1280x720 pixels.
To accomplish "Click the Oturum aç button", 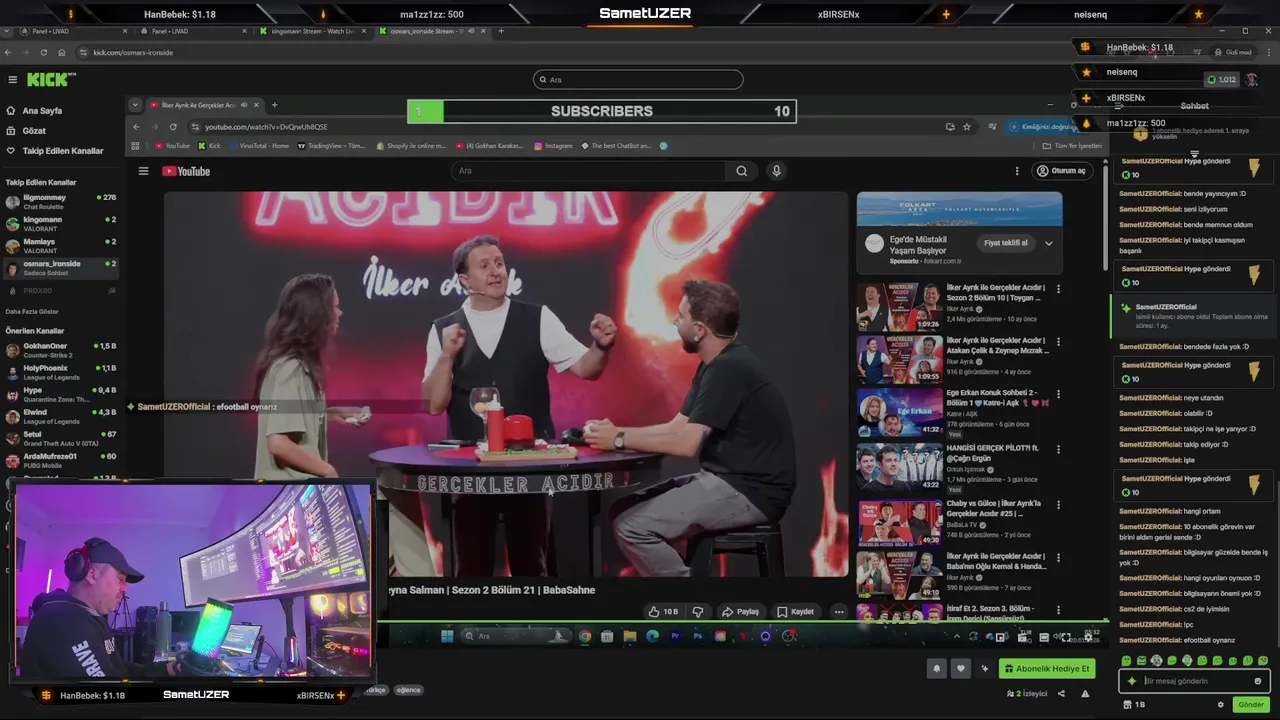I will (1061, 171).
